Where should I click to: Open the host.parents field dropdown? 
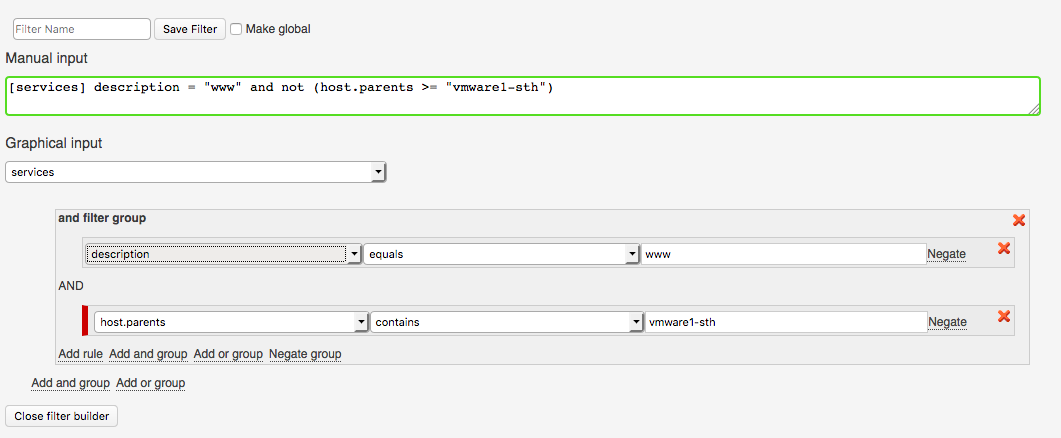point(232,322)
